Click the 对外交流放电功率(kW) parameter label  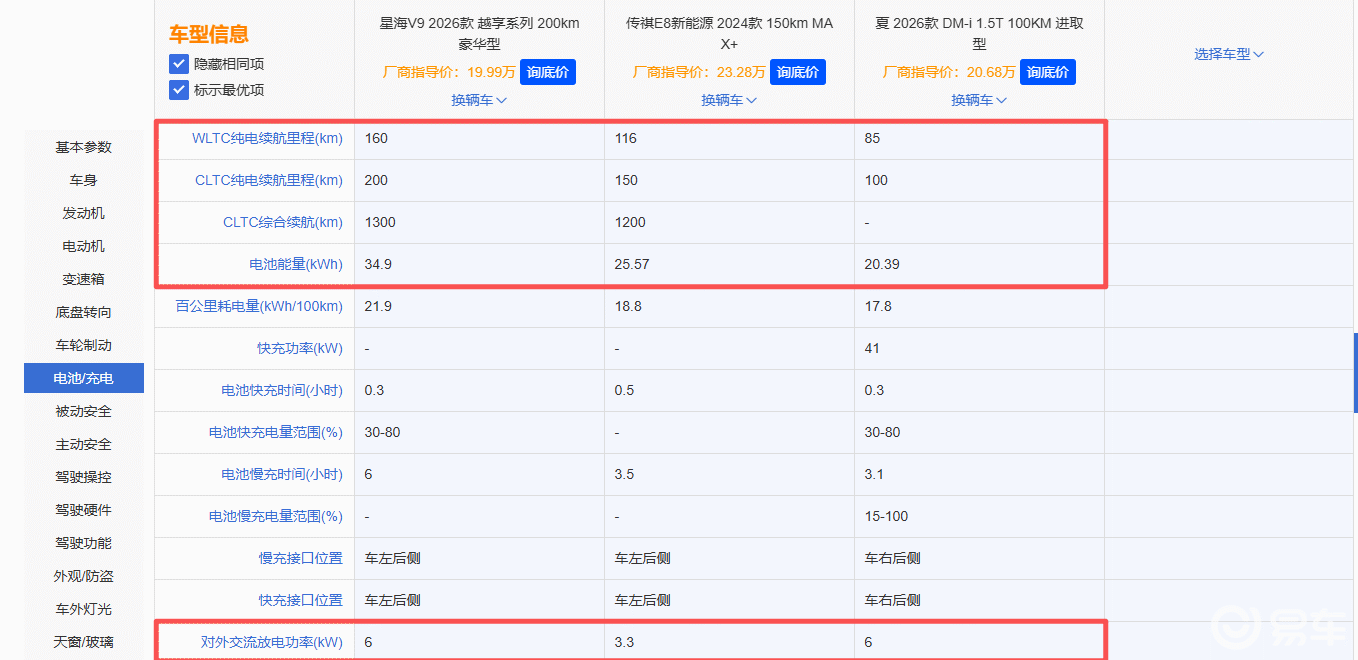click(271, 642)
